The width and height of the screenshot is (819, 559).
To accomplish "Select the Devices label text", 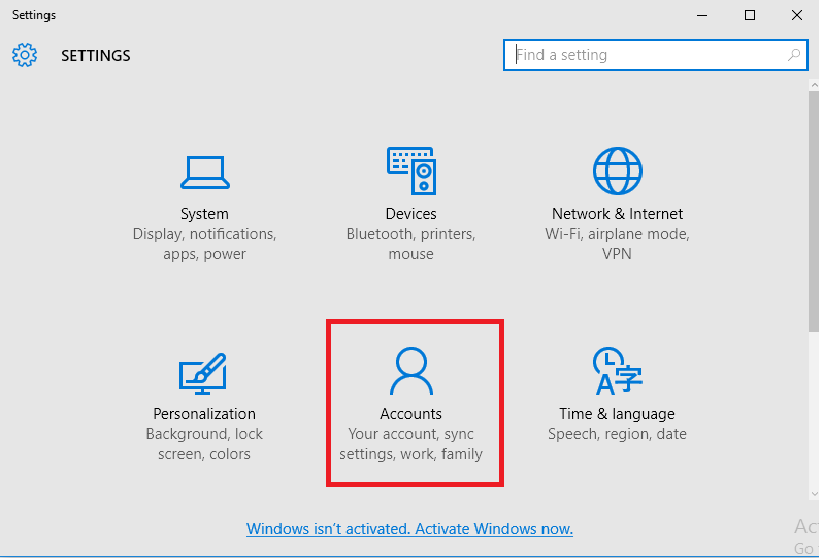I will coord(411,214).
